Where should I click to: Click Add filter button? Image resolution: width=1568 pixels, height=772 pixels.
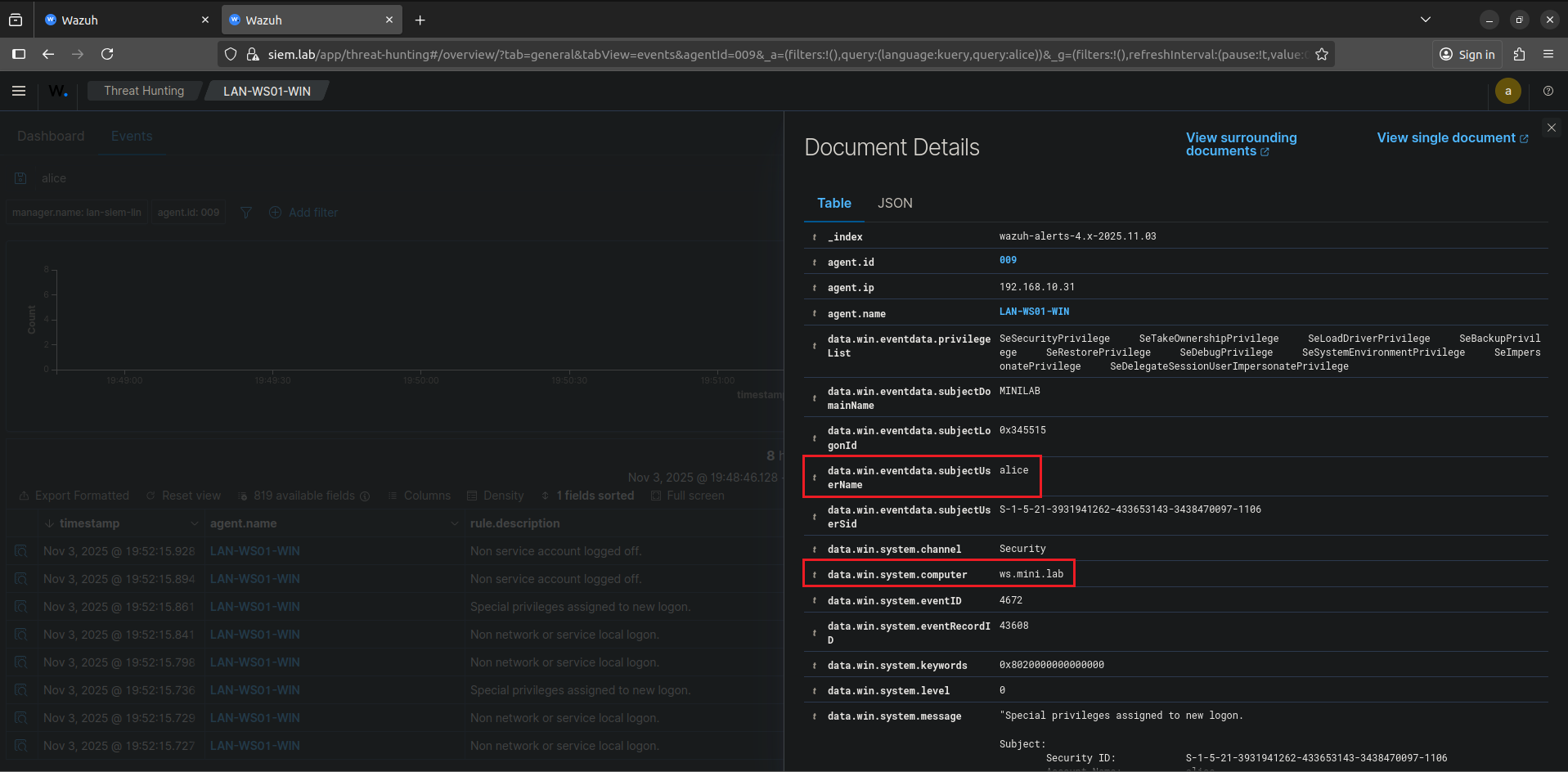tap(303, 213)
